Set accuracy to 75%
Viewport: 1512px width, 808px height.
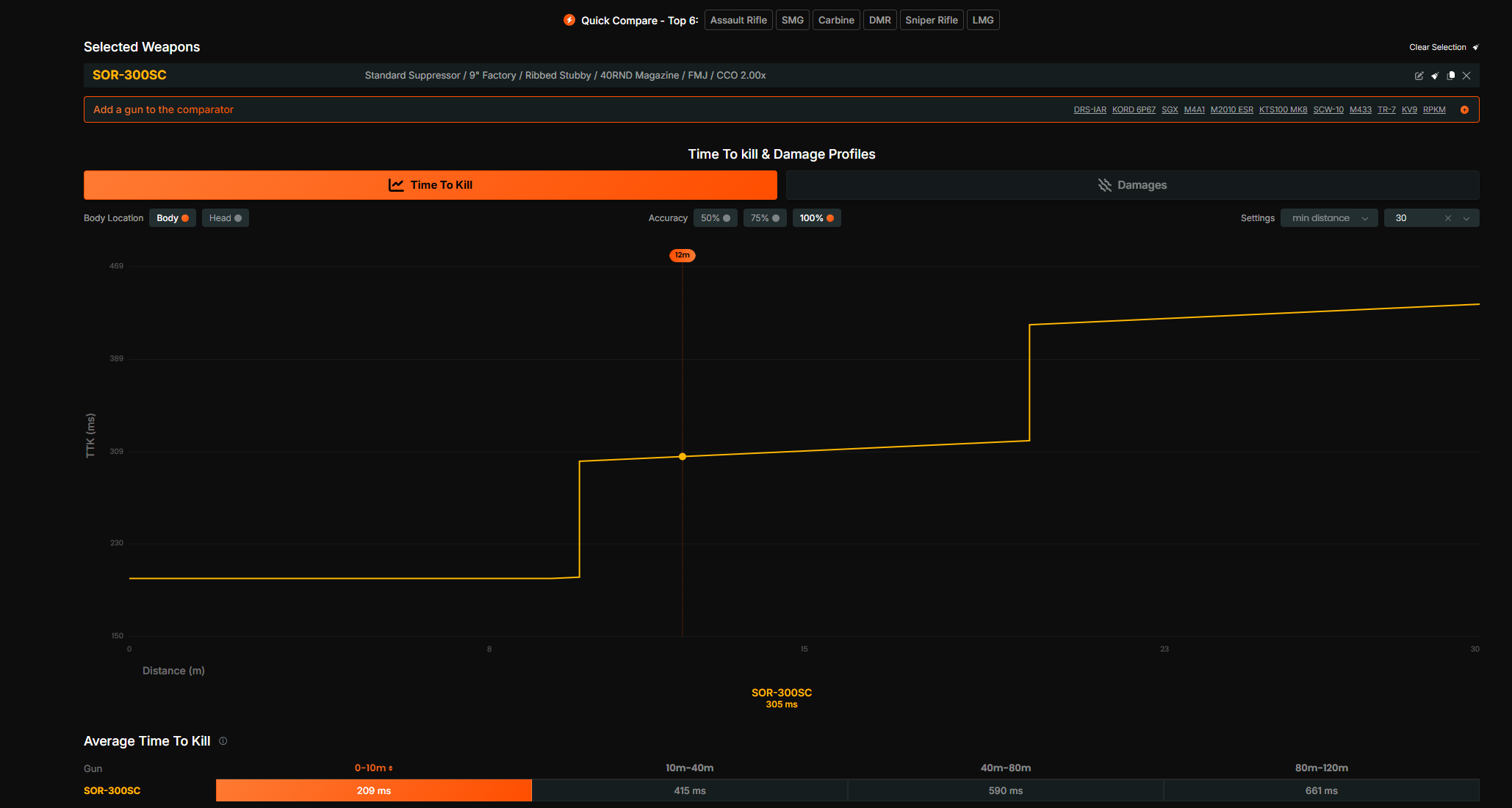coord(764,218)
